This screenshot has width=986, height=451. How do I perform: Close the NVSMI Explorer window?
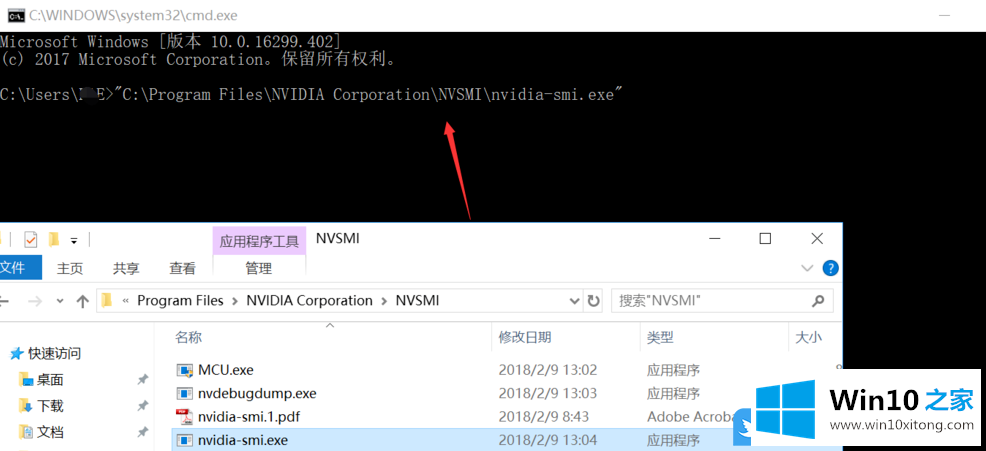(817, 238)
